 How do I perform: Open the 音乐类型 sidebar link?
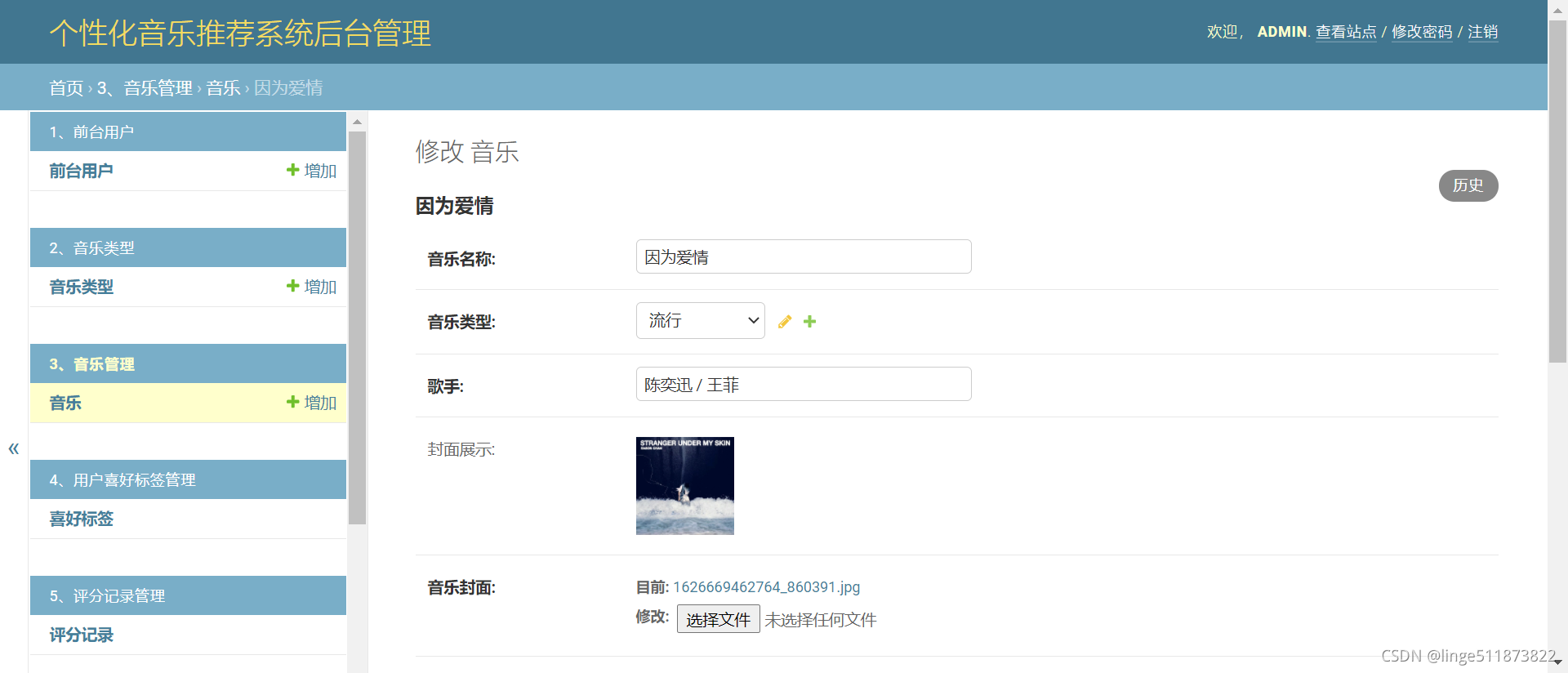pyautogui.click(x=81, y=287)
